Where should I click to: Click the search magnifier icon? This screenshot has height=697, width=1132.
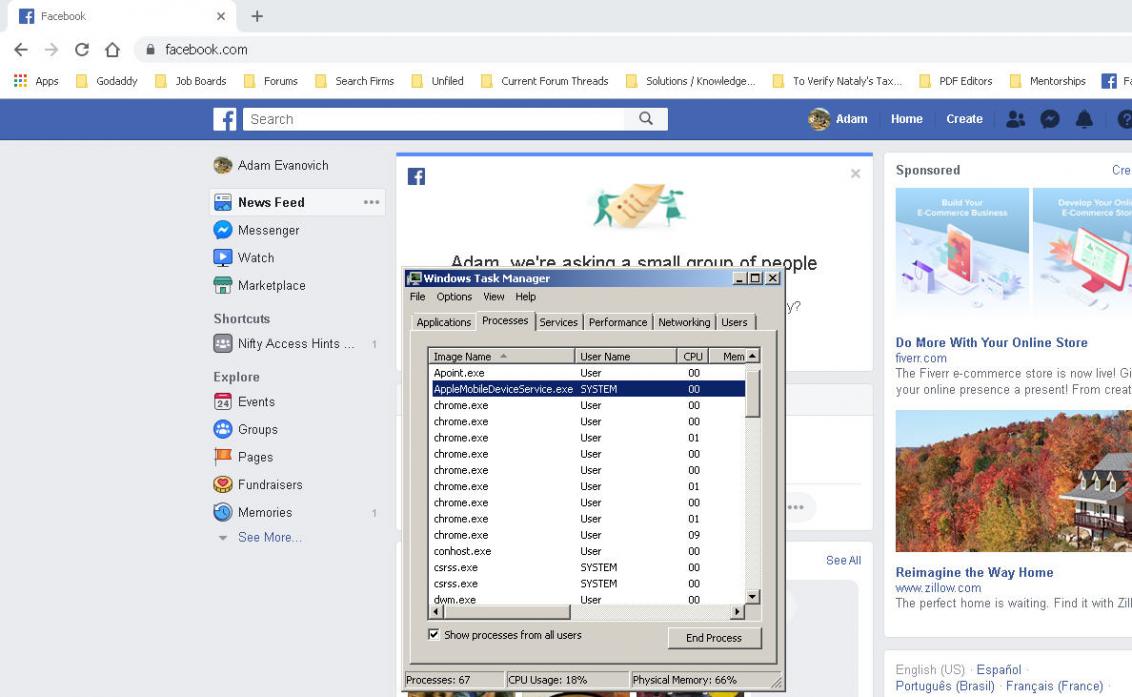click(x=646, y=119)
